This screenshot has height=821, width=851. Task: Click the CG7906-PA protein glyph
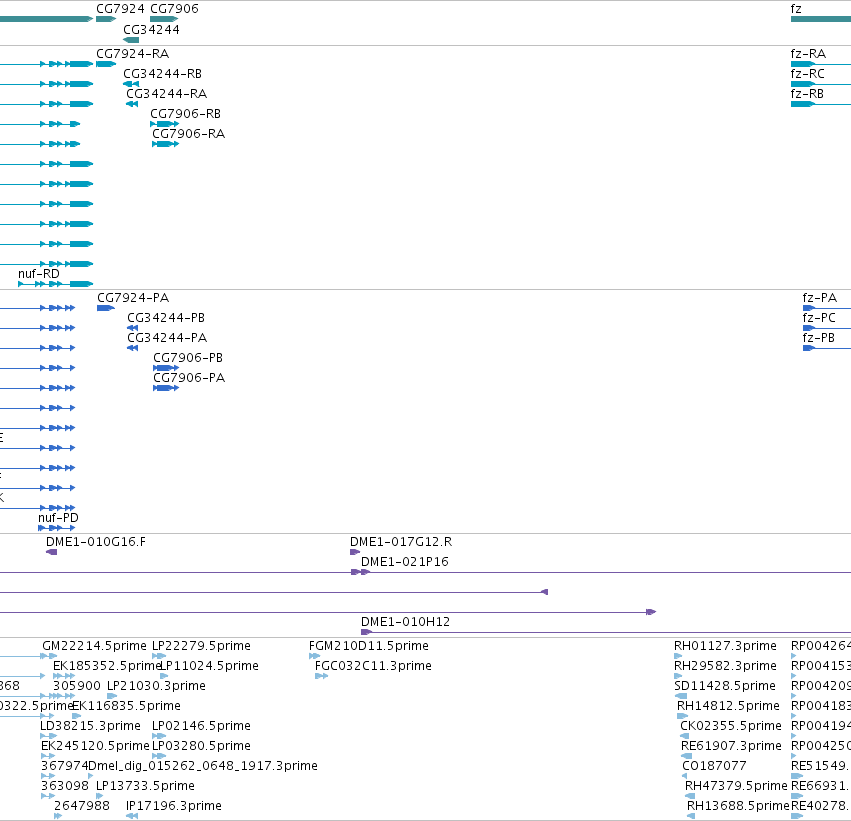(x=166, y=389)
